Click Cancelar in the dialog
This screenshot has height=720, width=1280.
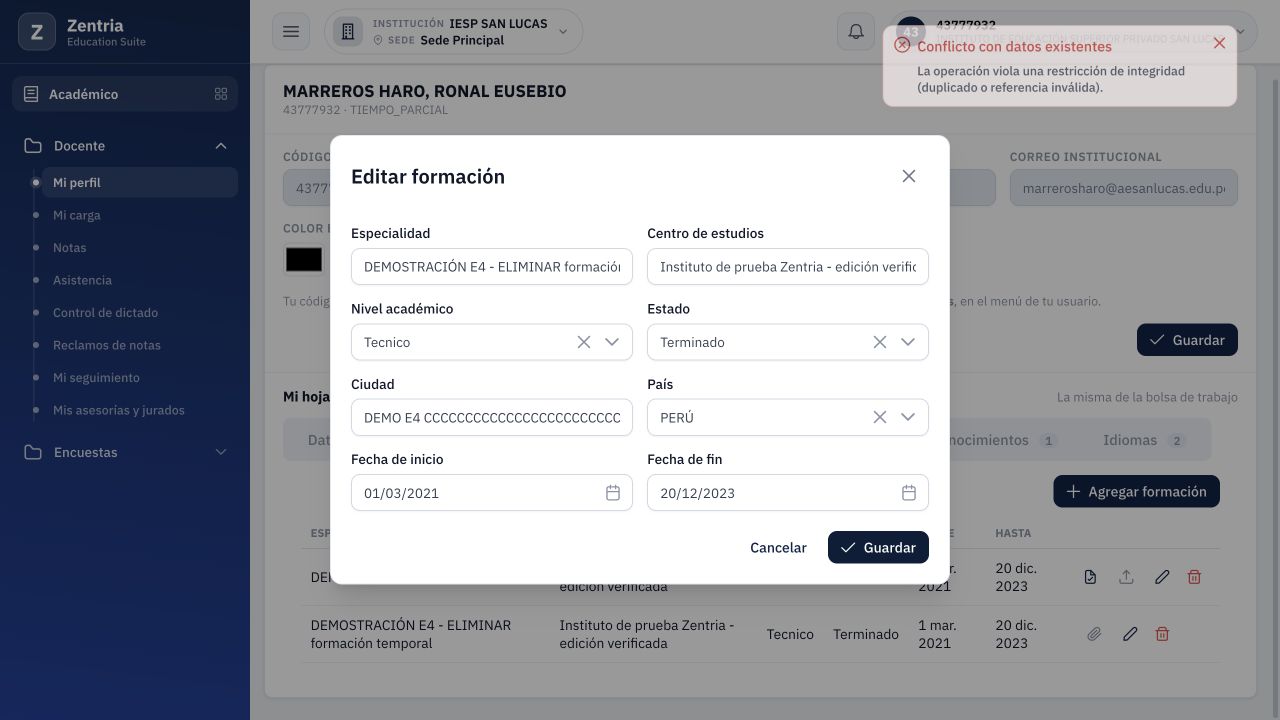tap(778, 547)
